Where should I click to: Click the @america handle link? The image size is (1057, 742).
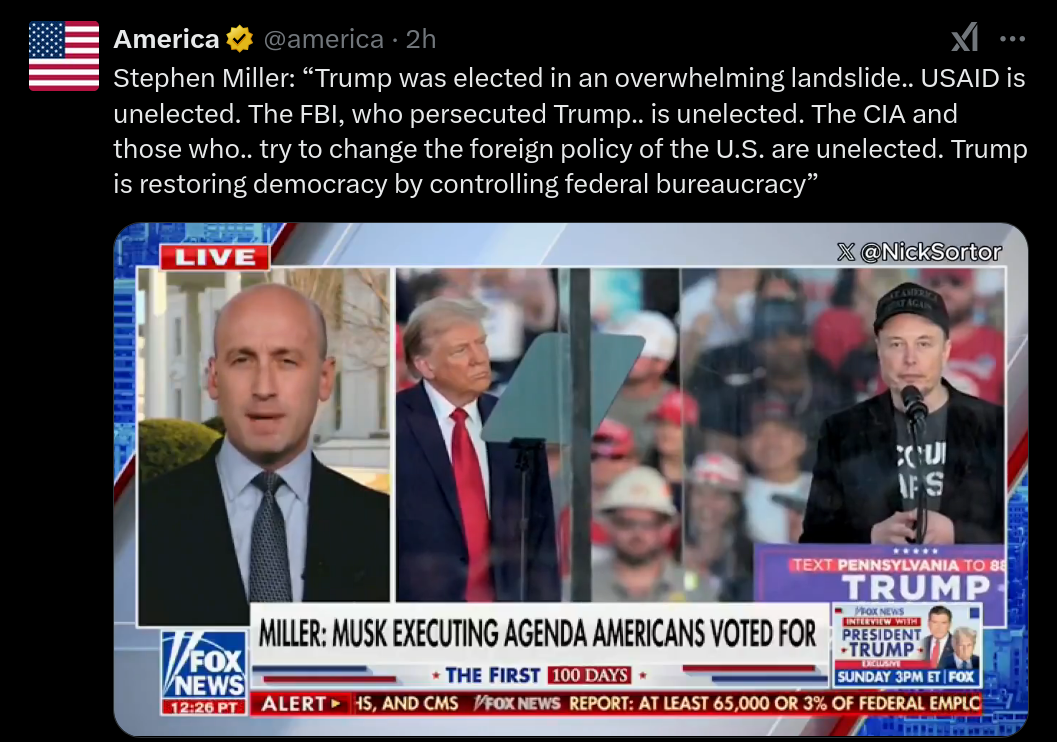click(323, 39)
